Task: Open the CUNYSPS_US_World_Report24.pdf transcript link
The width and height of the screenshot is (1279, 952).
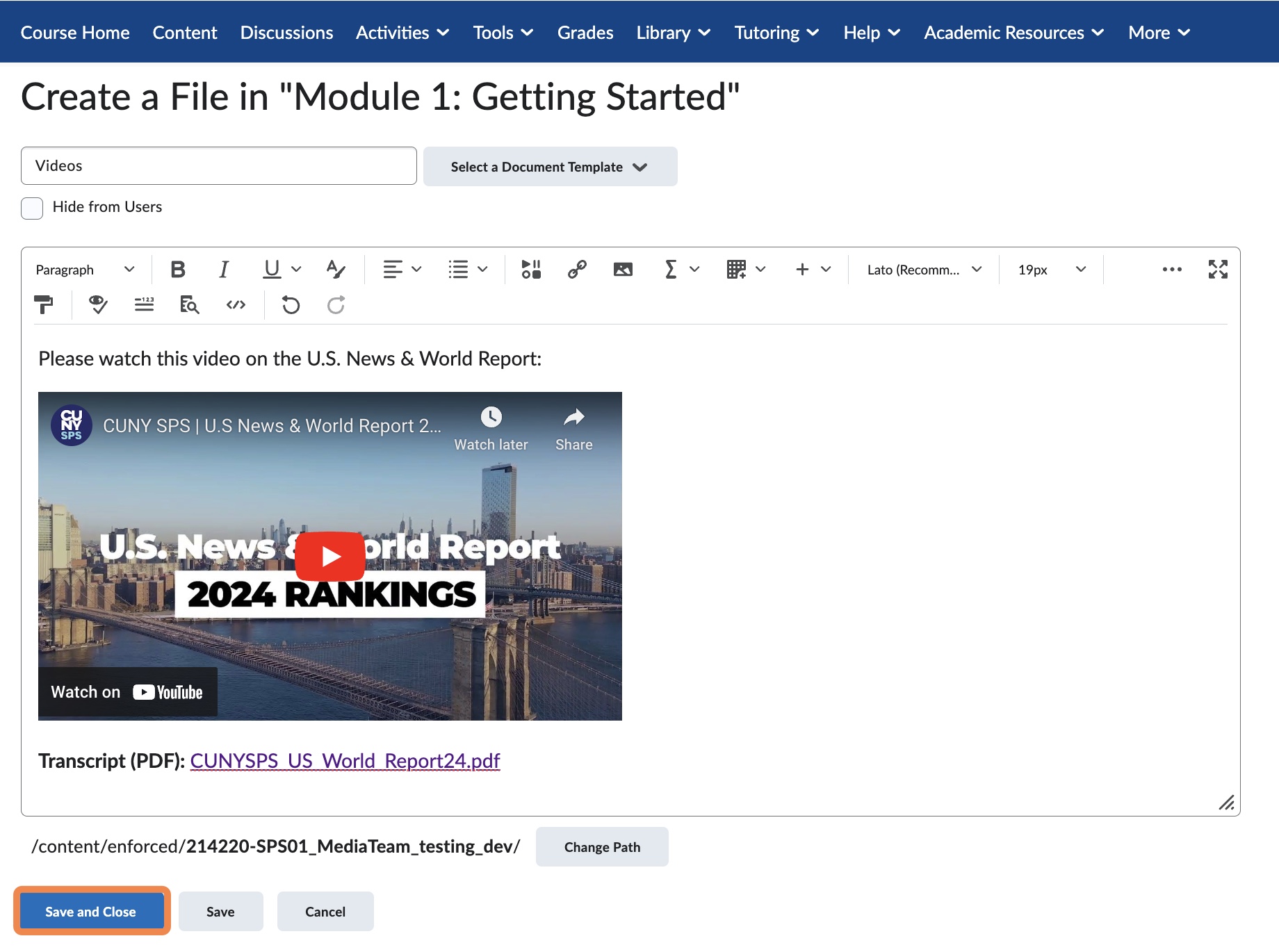Action: coord(344,760)
